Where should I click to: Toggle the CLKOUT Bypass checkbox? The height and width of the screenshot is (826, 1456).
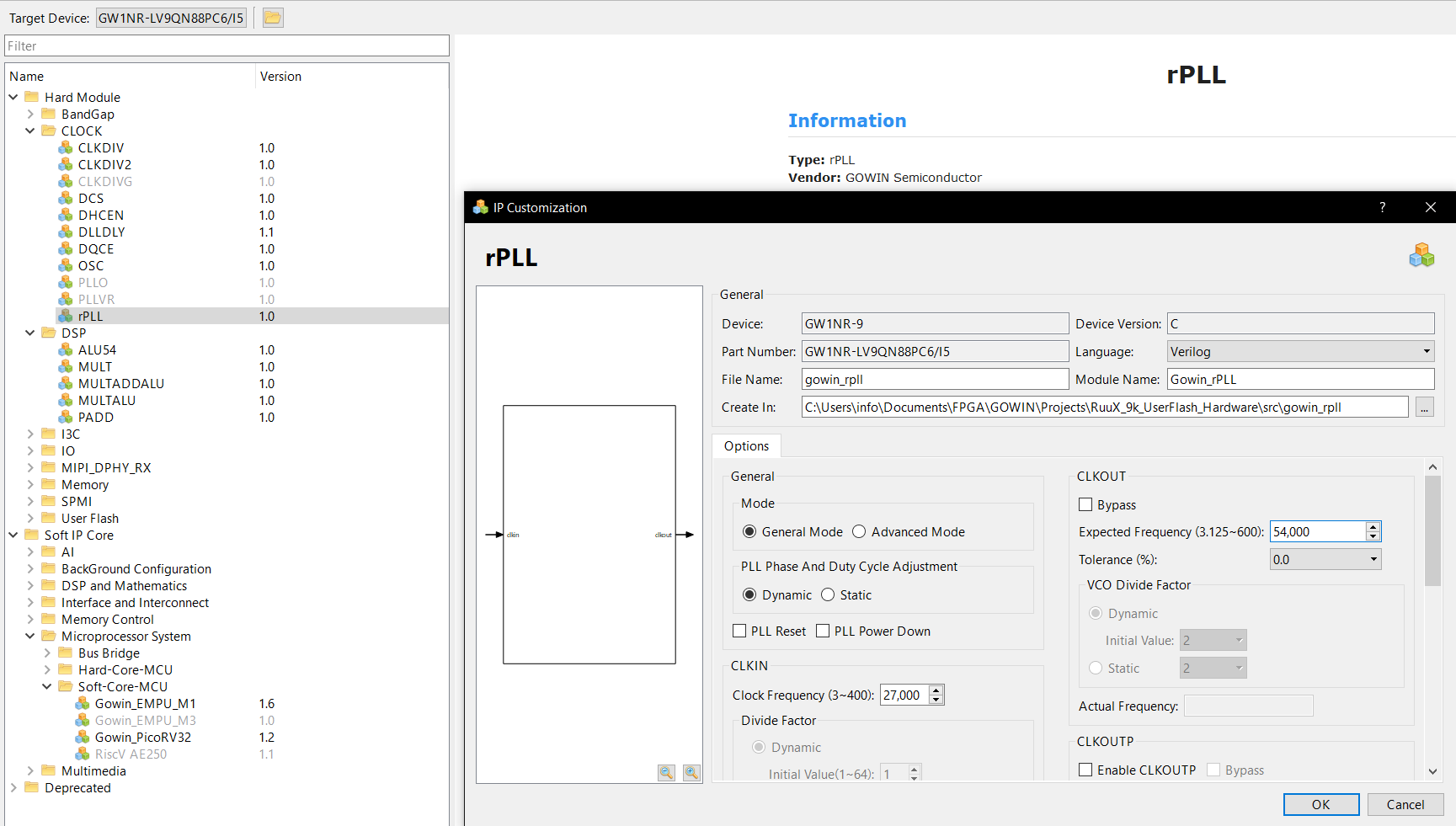1085,504
